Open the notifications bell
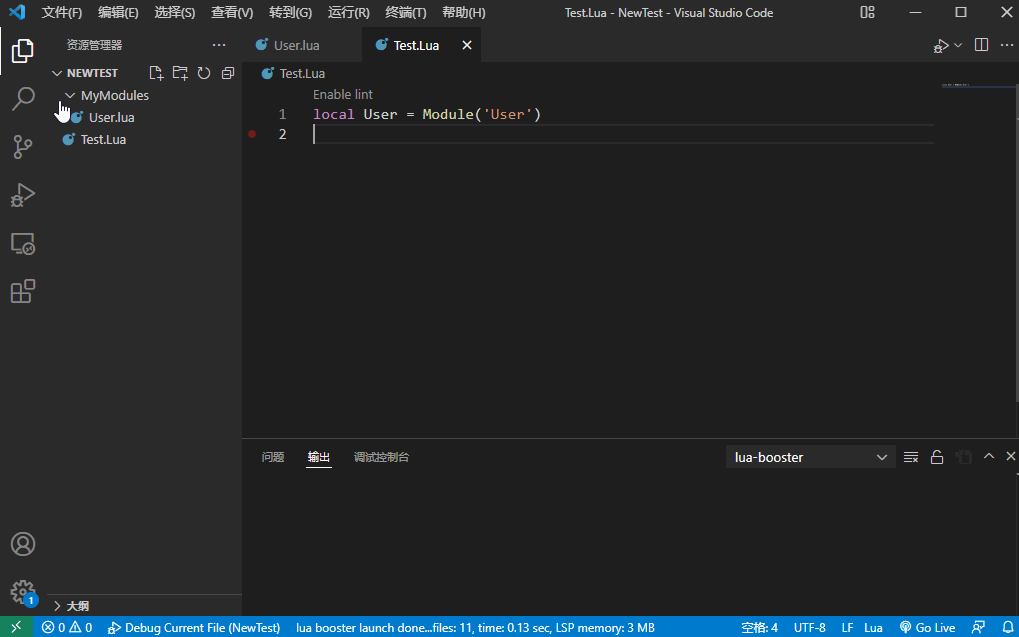Screen dimensions: 1019x637 pos(1007,627)
